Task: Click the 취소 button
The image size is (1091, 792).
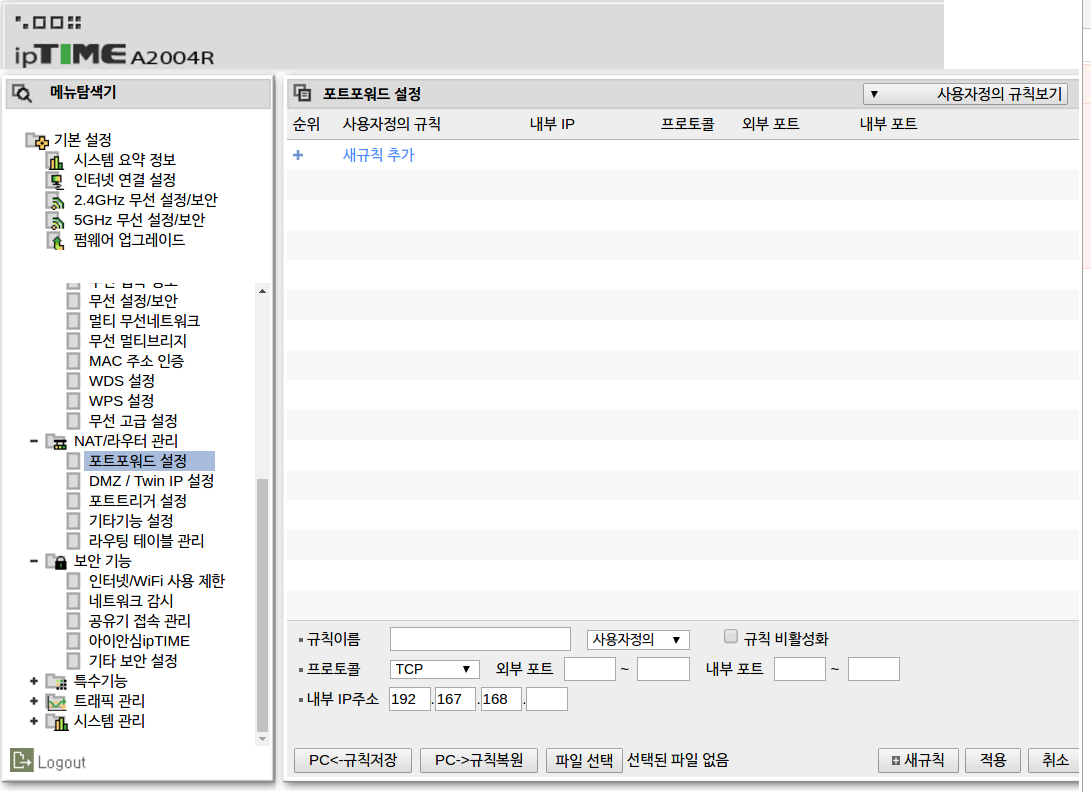Action: coord(1055,761)
